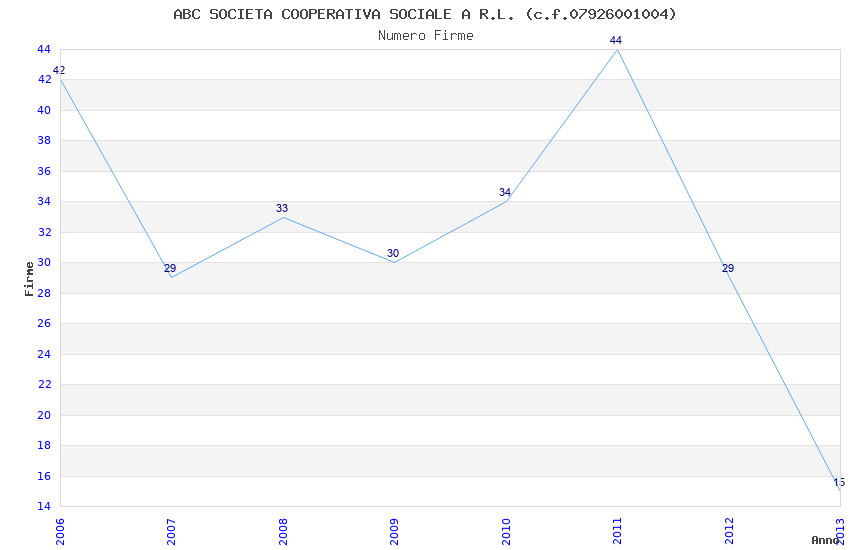850x550 pixels.
Task: Click the chart title ABC SOCIETA COOPERATIVA SOCIALE
Action: point(424,14)
